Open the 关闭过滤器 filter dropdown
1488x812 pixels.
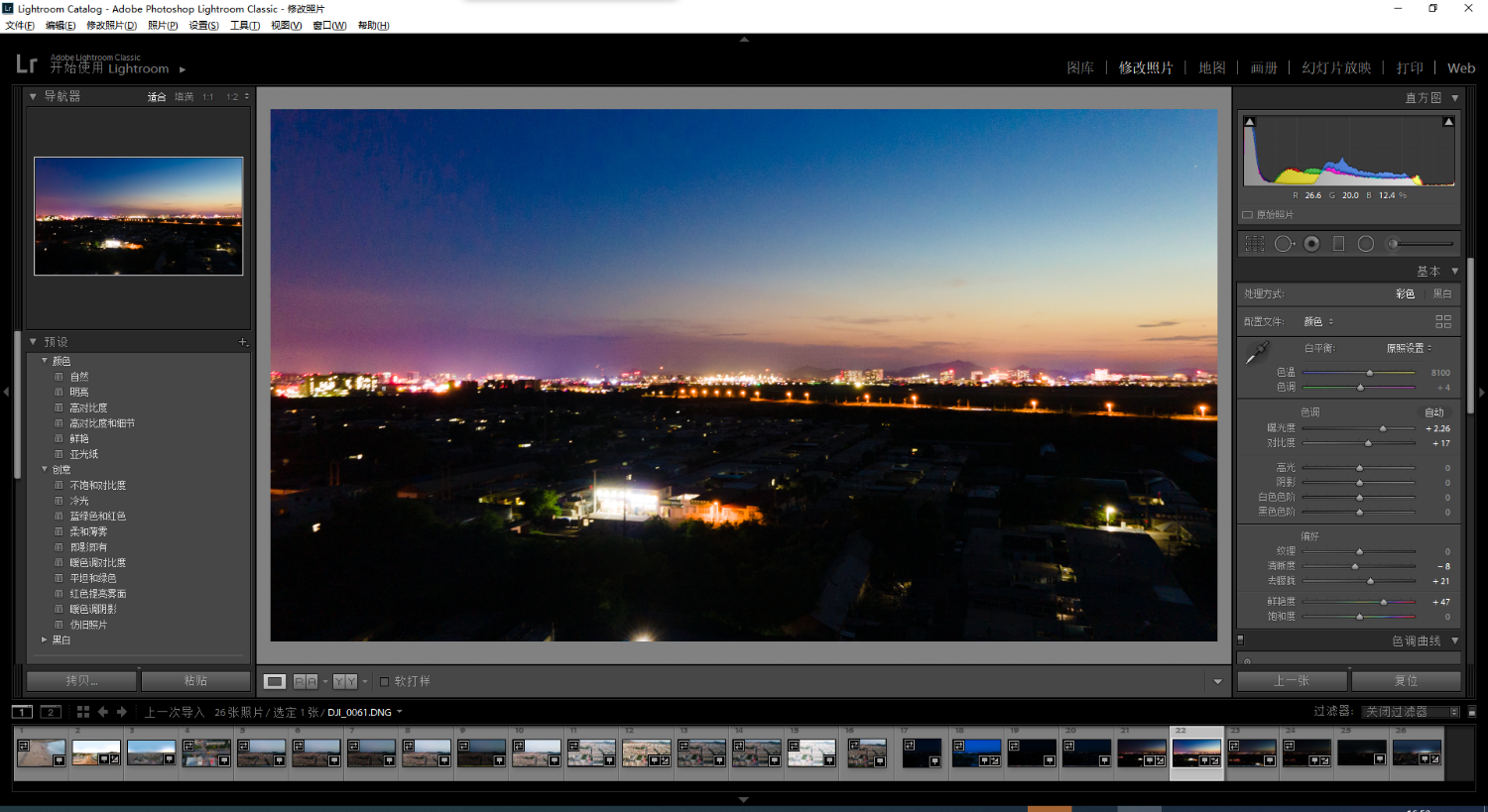(x=1411, y=712)
